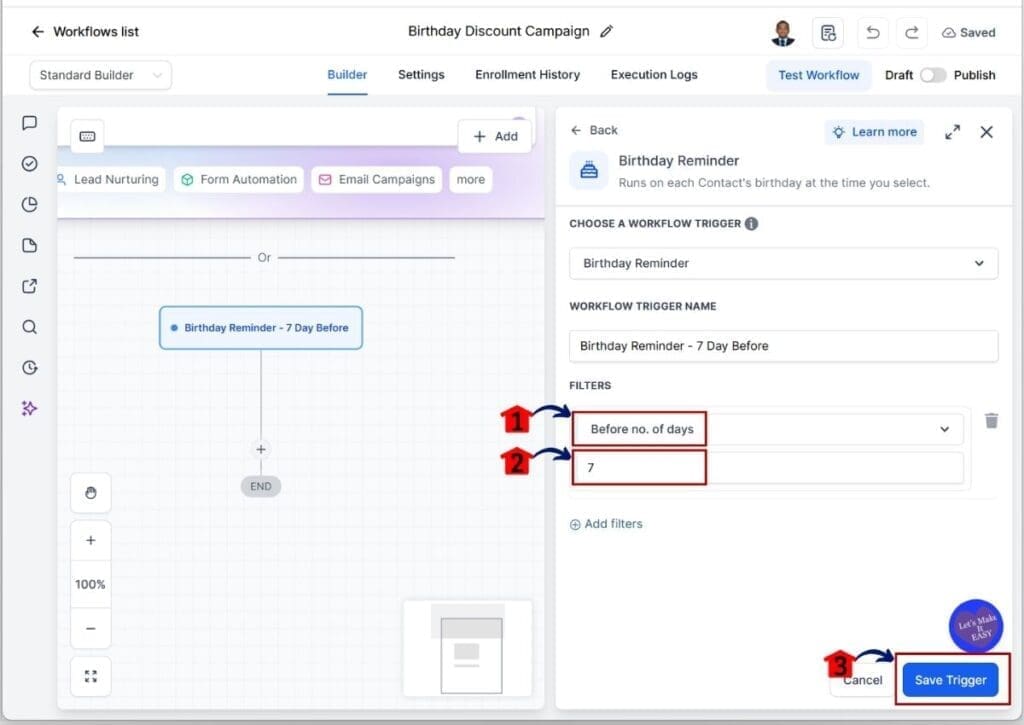Open the checkmark circle sidebar icon
Image resolution: width=1024 pixels, height=725 pixels.
click(x=29, y=163)
